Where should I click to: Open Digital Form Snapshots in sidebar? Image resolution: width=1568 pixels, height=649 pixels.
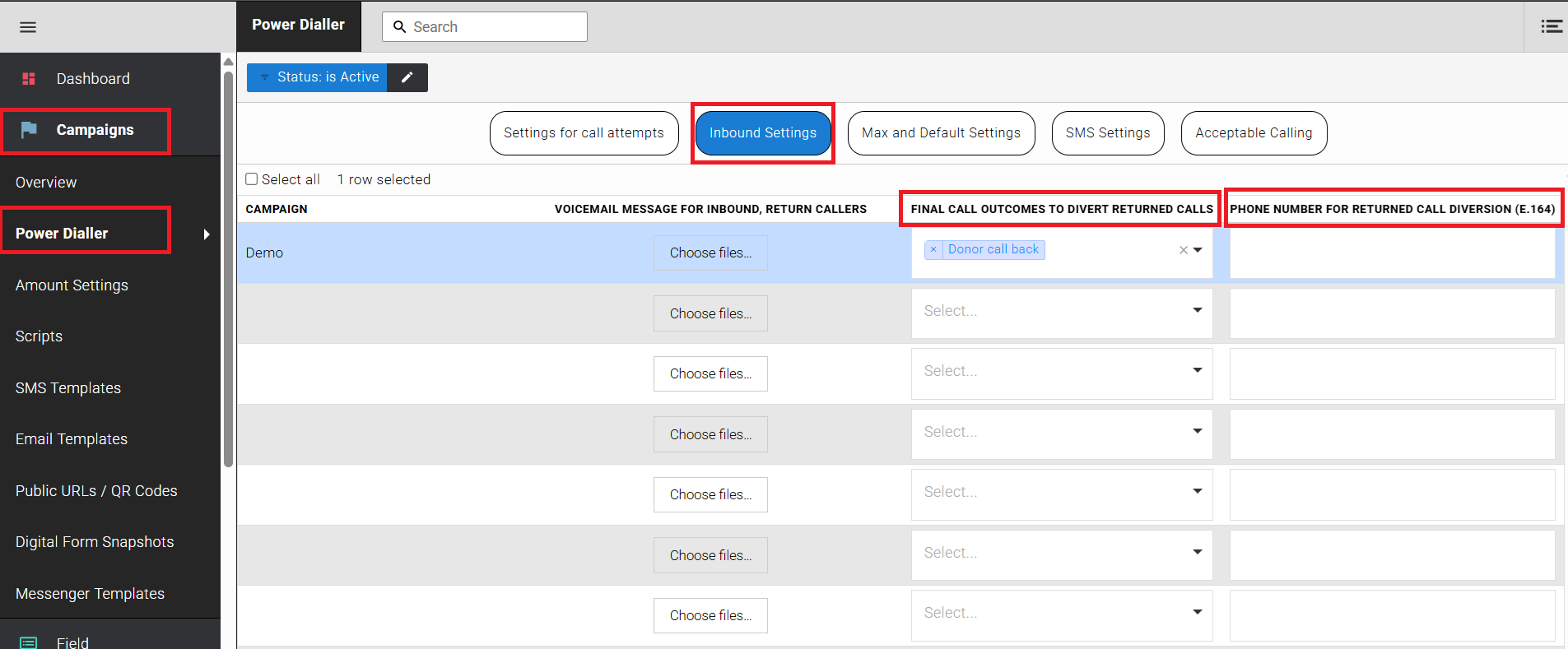[95, 542]
